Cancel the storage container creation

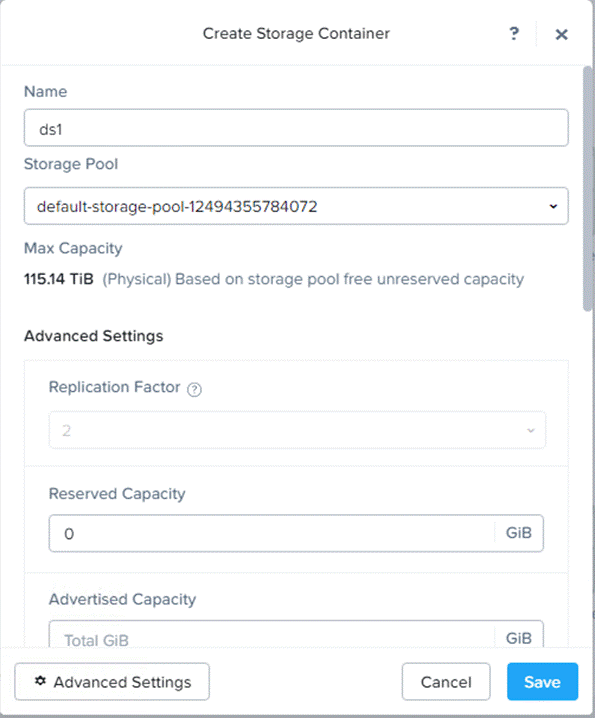(x=446, y=682)
